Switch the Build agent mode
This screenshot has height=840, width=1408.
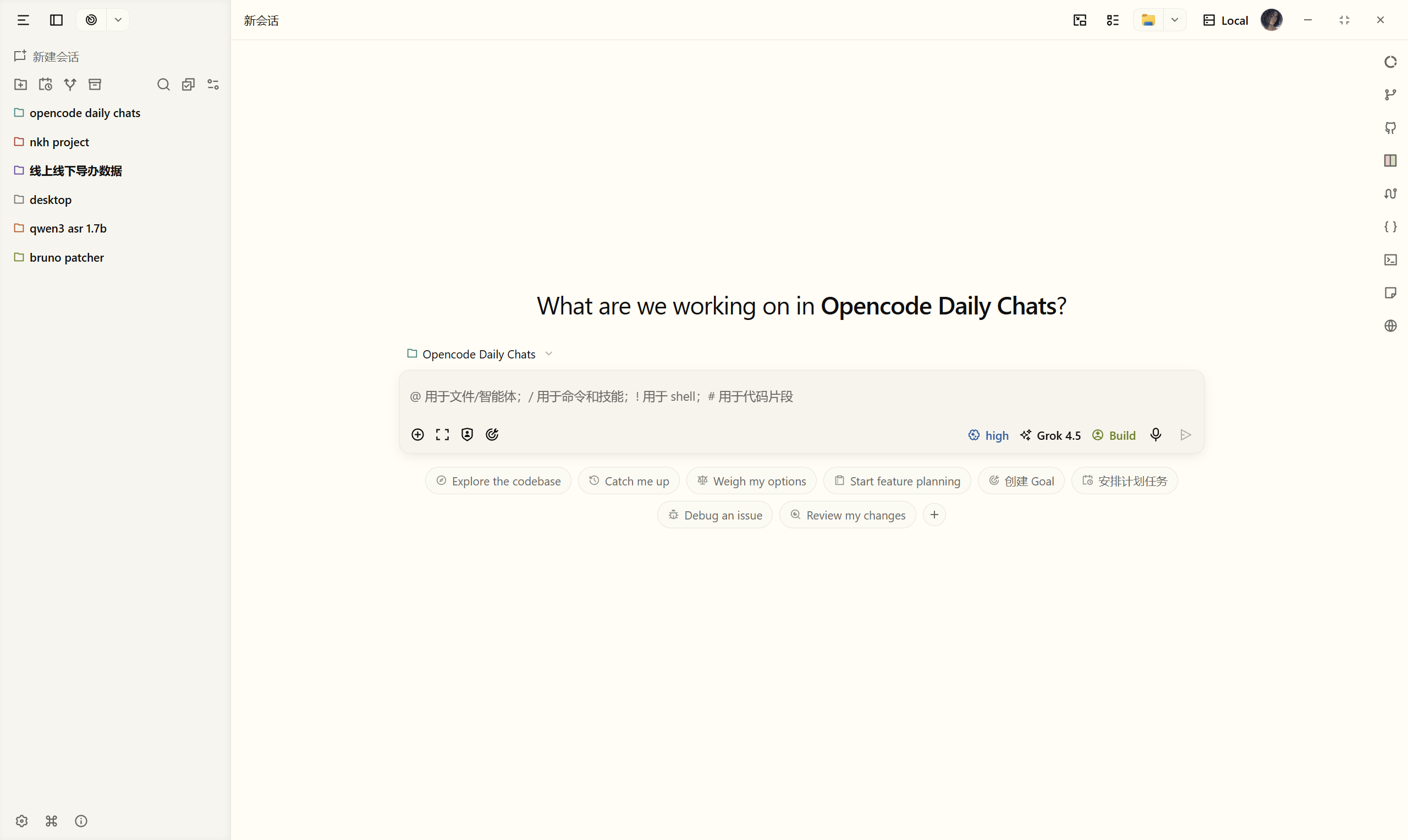point(1114,435)
